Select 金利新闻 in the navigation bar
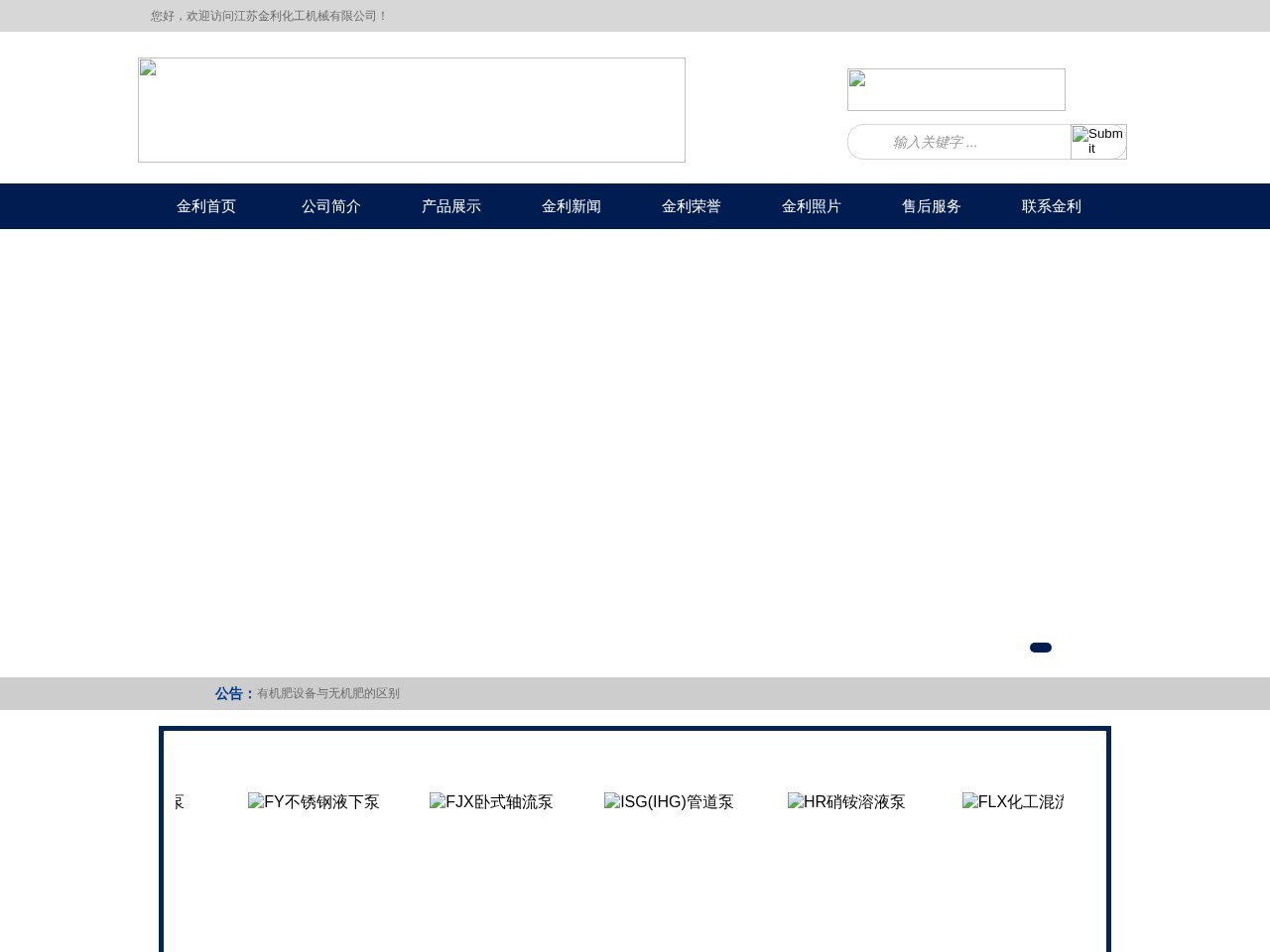The image size is (1270, 952). (x=571, y=206)
